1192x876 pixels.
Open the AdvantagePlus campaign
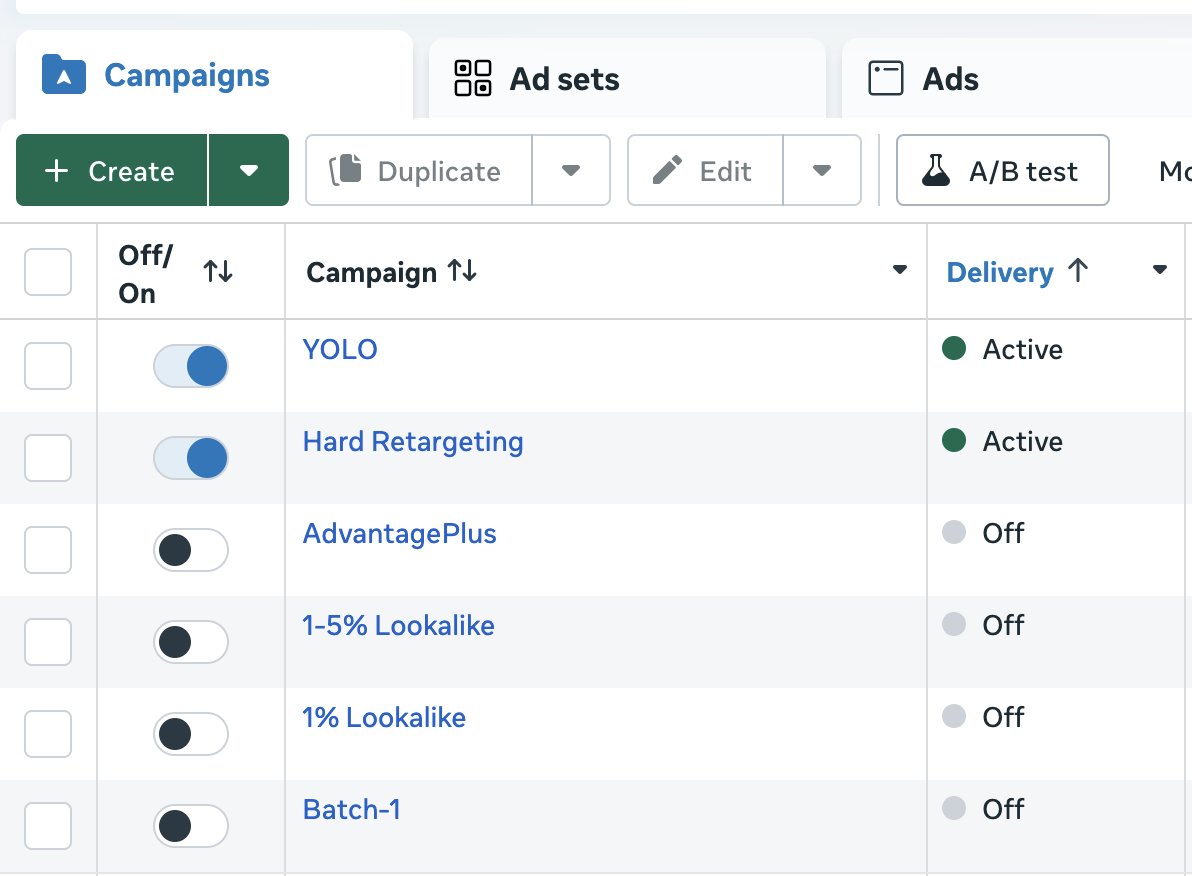click(399, 534)
